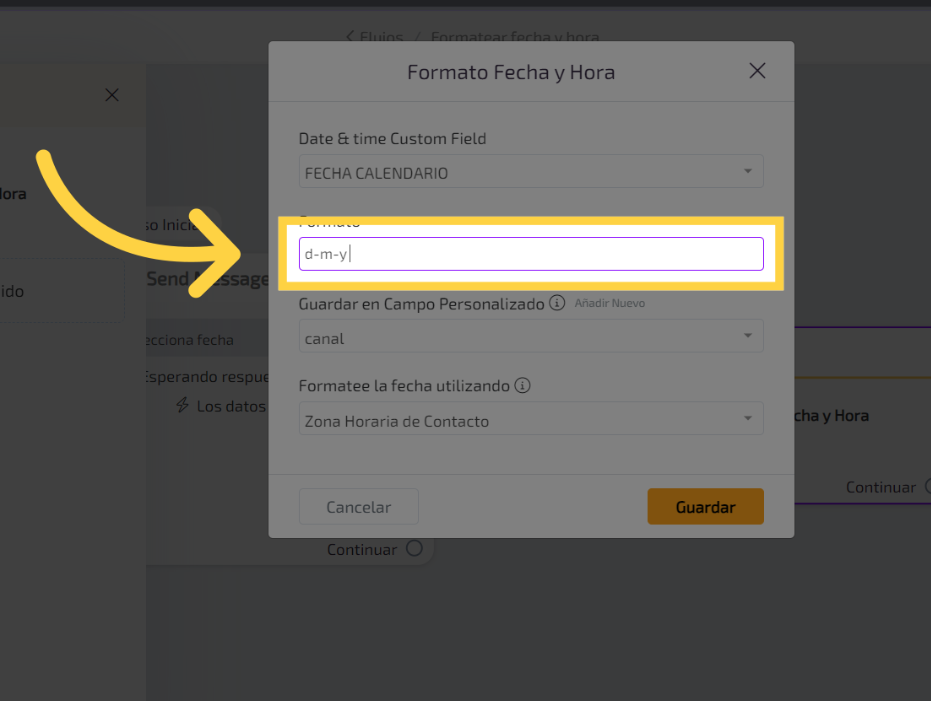Viewport: 931px width, 701px height.
Task: Click the lightning bolt icon beside Los datos
Action: (x=182, y=405)
